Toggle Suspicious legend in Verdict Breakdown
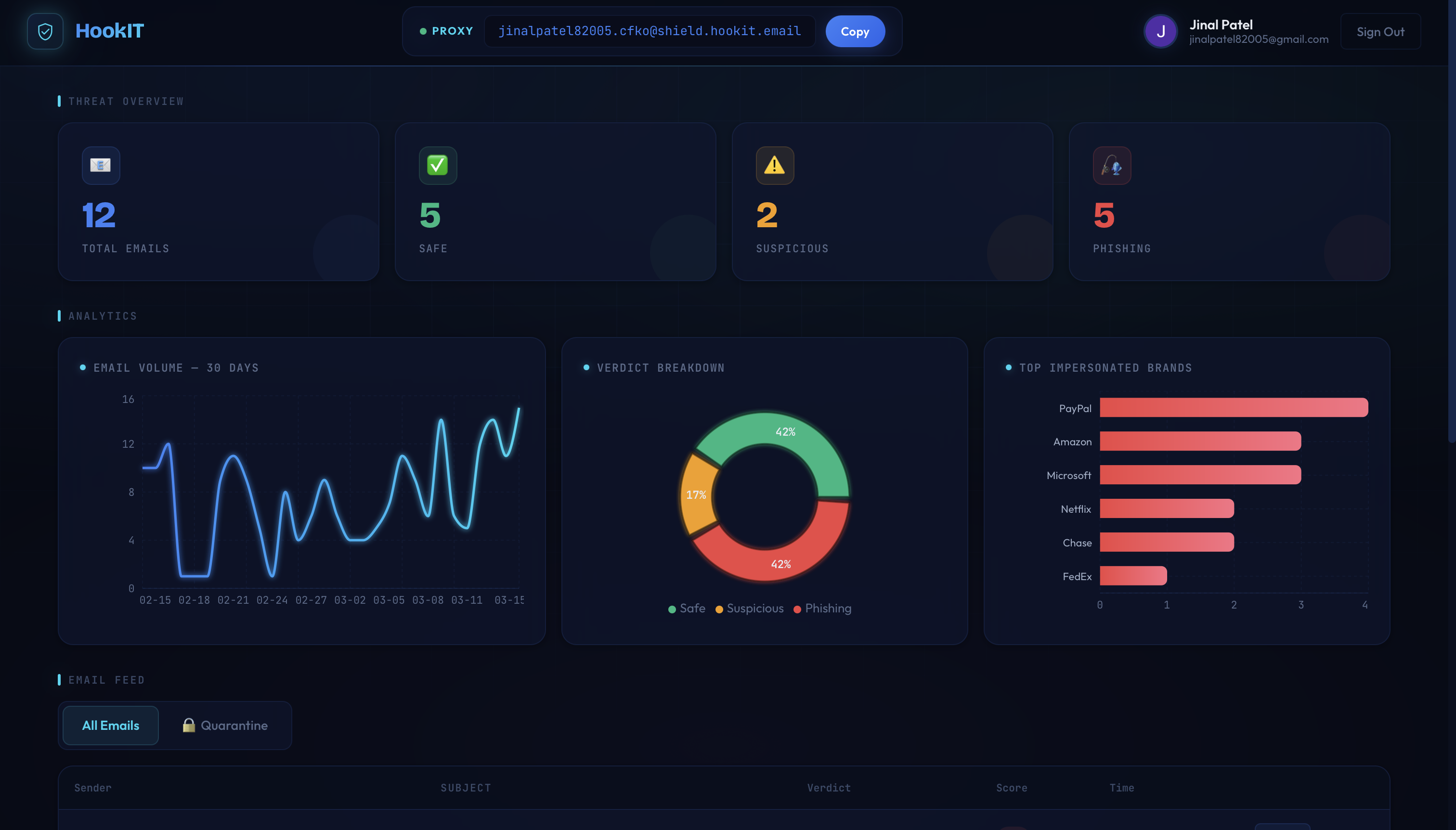Viewport: 1456px width, 830px height. [749, 608]
